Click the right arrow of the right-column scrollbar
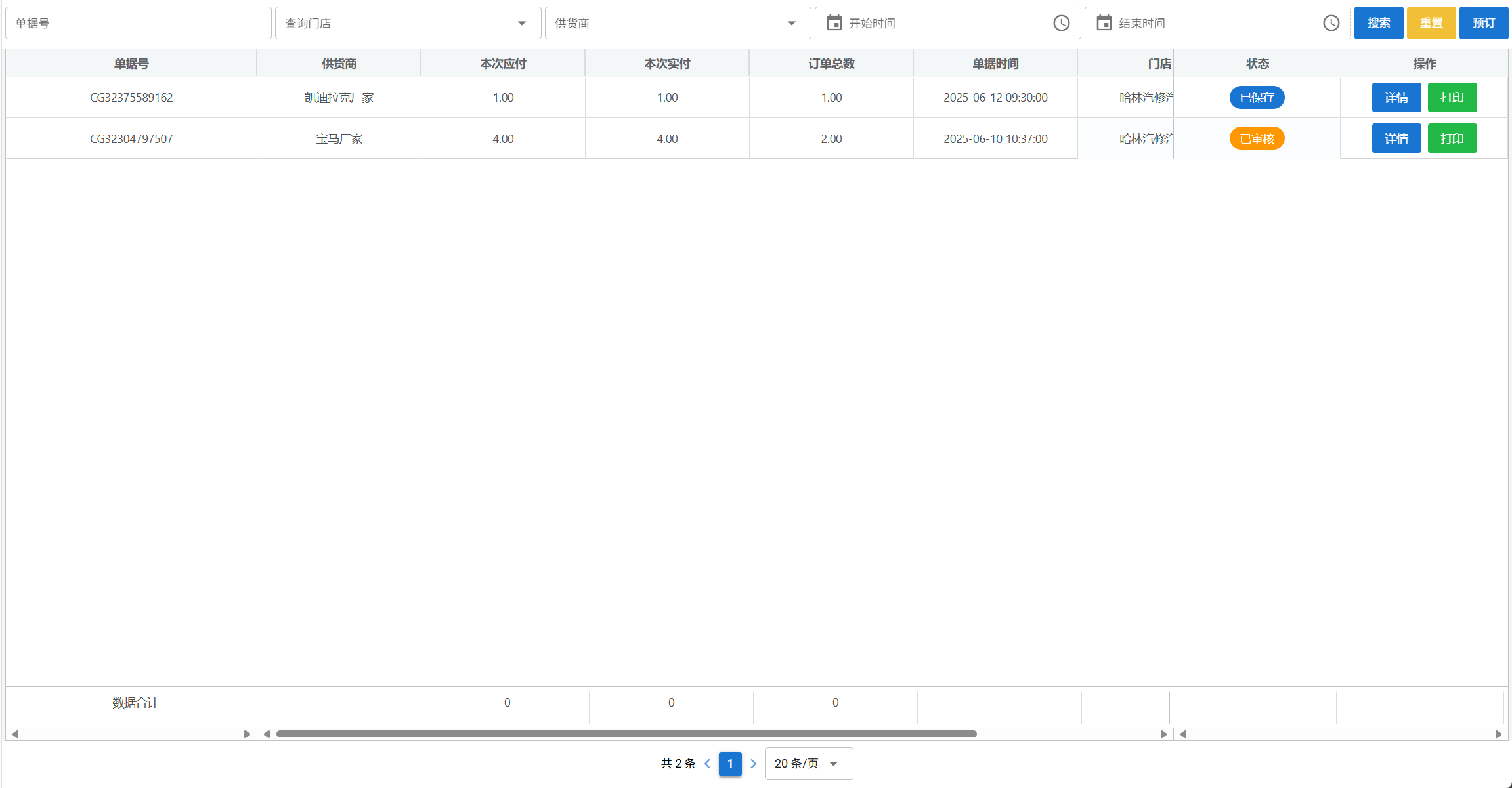 pos(1498,734)
